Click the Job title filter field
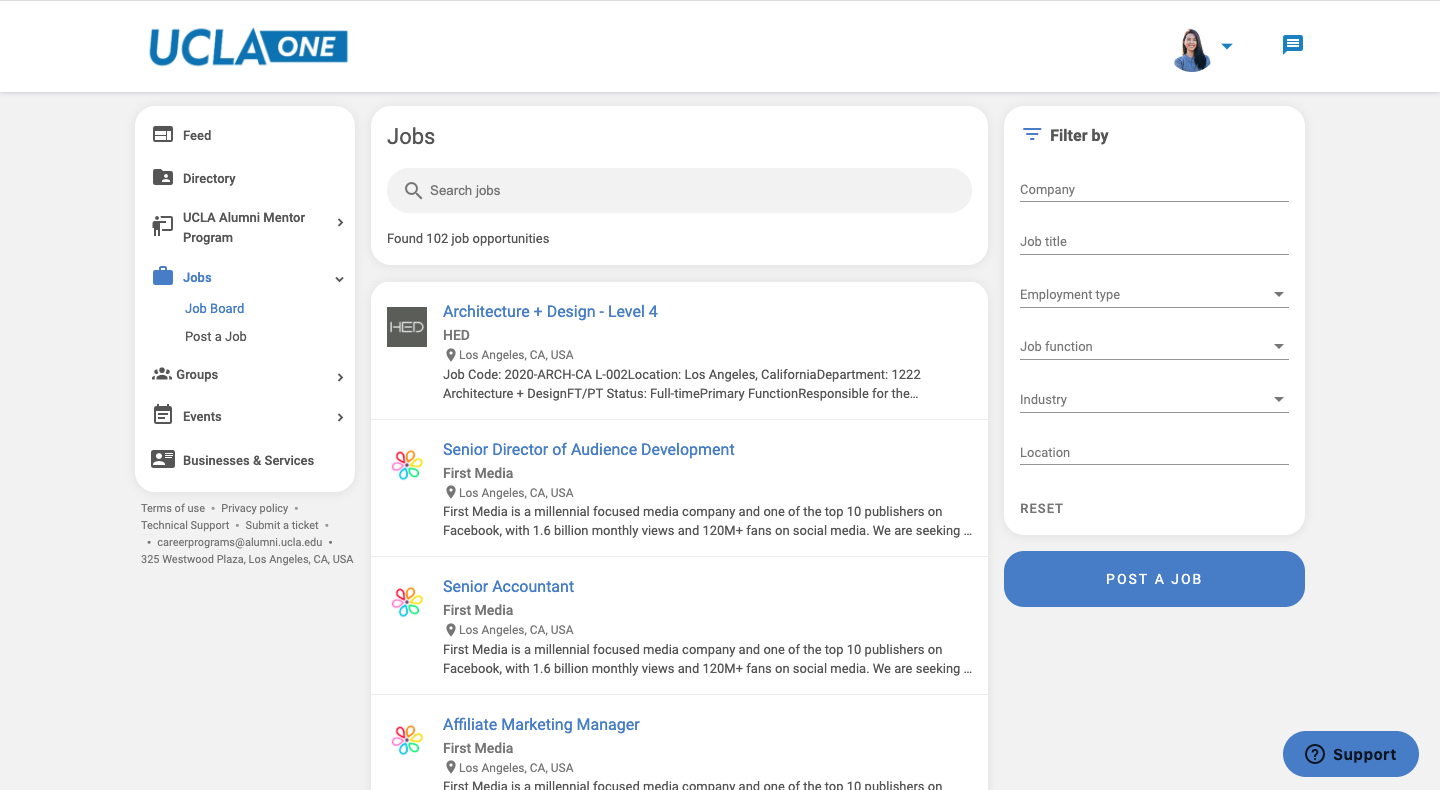The width and height of the screenshot is (1440, 790). point(1154,241)
